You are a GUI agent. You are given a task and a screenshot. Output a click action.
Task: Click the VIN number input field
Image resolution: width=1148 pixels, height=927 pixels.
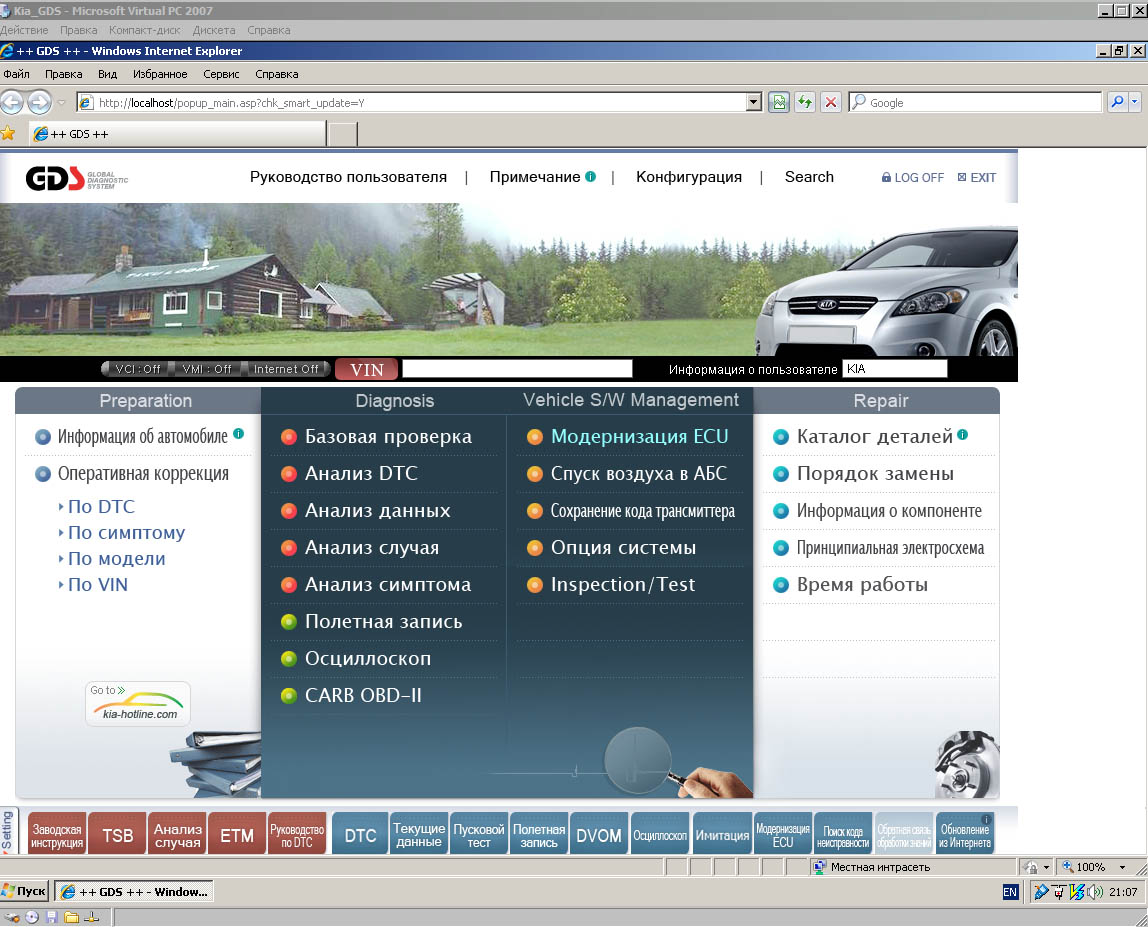coord(517,369)
